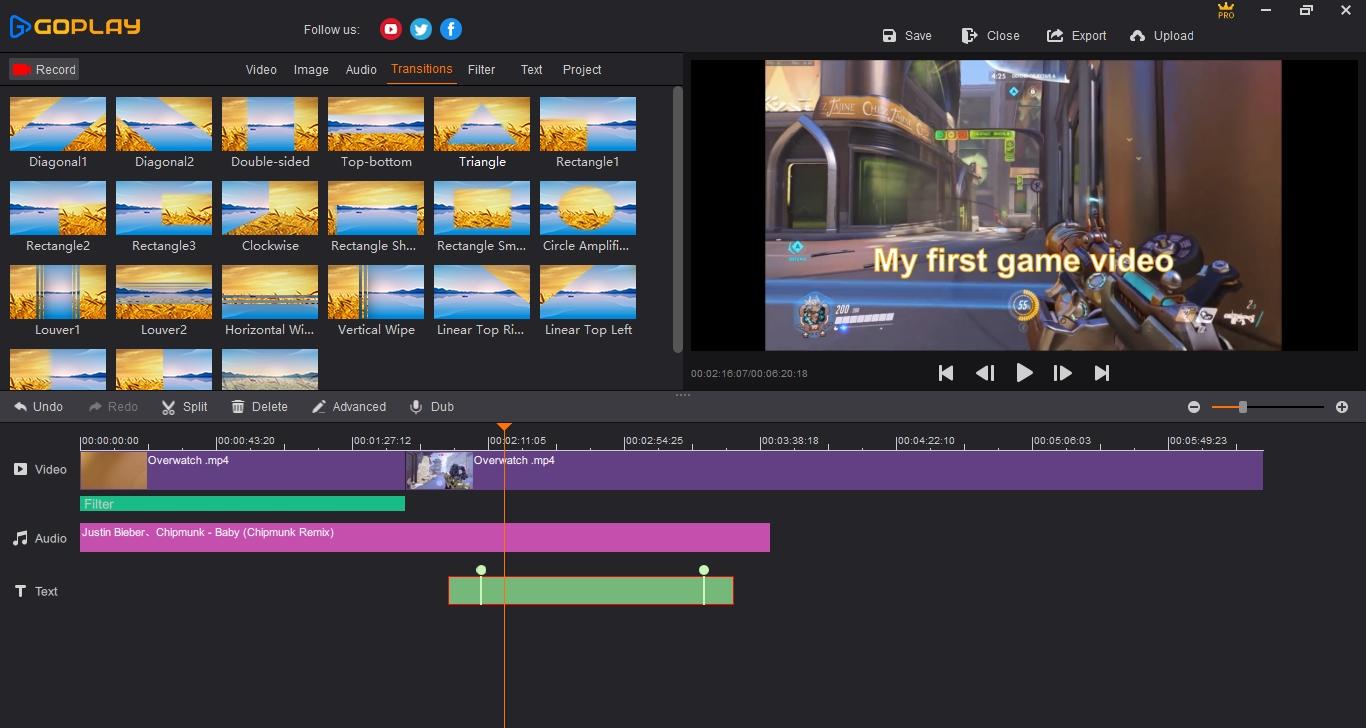Open the Twitter follow icon
1366x728 pixels.
pyautogui.click(x=421, y=29)
